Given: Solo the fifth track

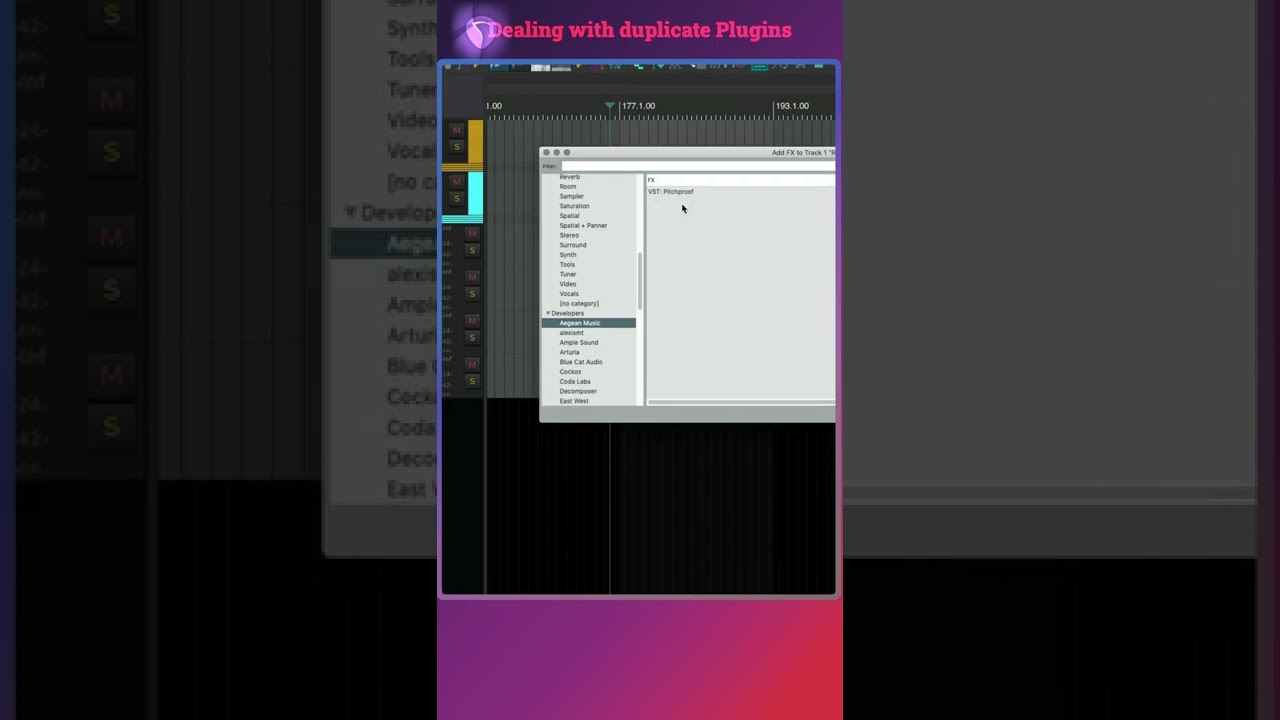Looking at the screenshot, I should [473, 337].
